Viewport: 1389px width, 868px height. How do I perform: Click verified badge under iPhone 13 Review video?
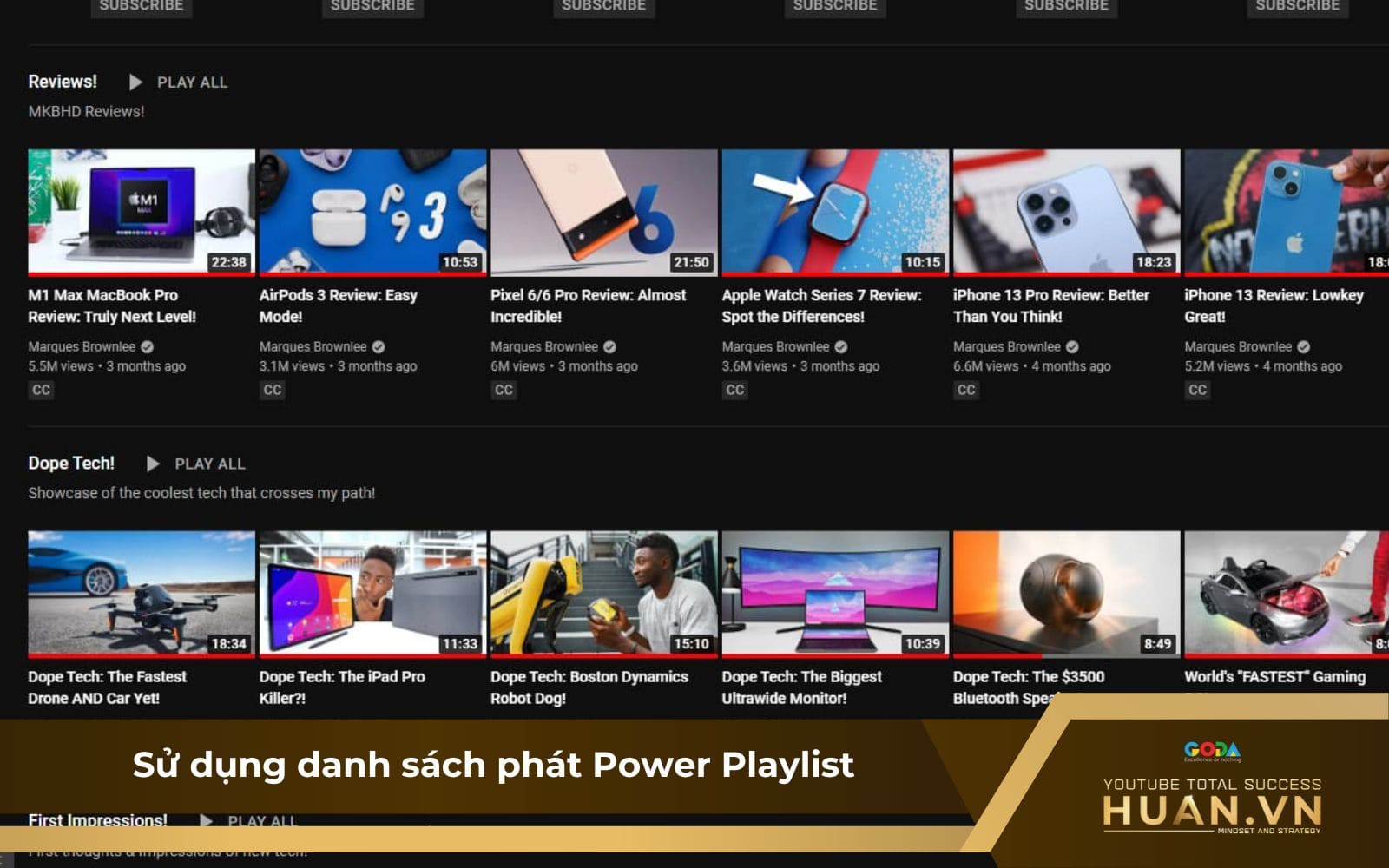[1304, 347]
